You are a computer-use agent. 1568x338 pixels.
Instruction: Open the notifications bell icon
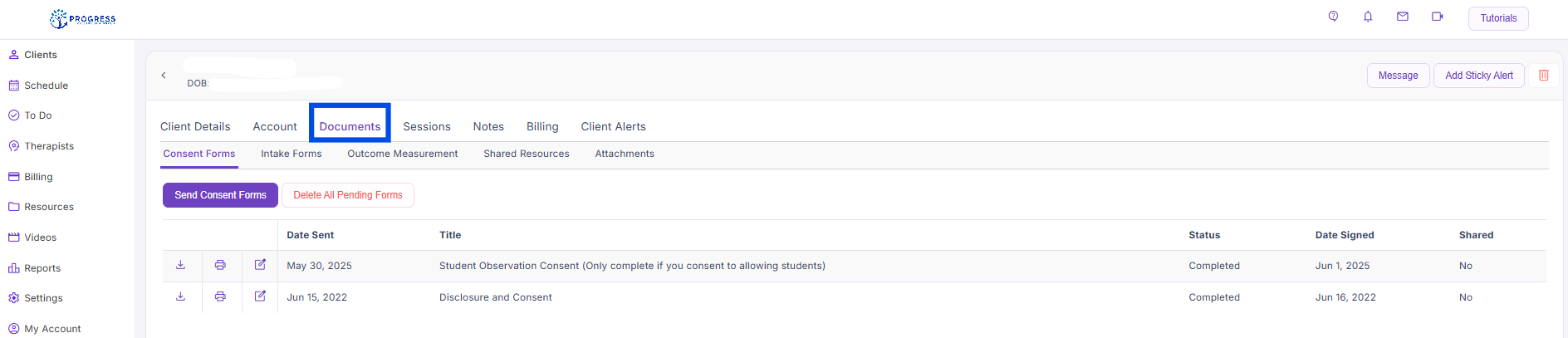pyautogui.click(x=1368, y=17)
